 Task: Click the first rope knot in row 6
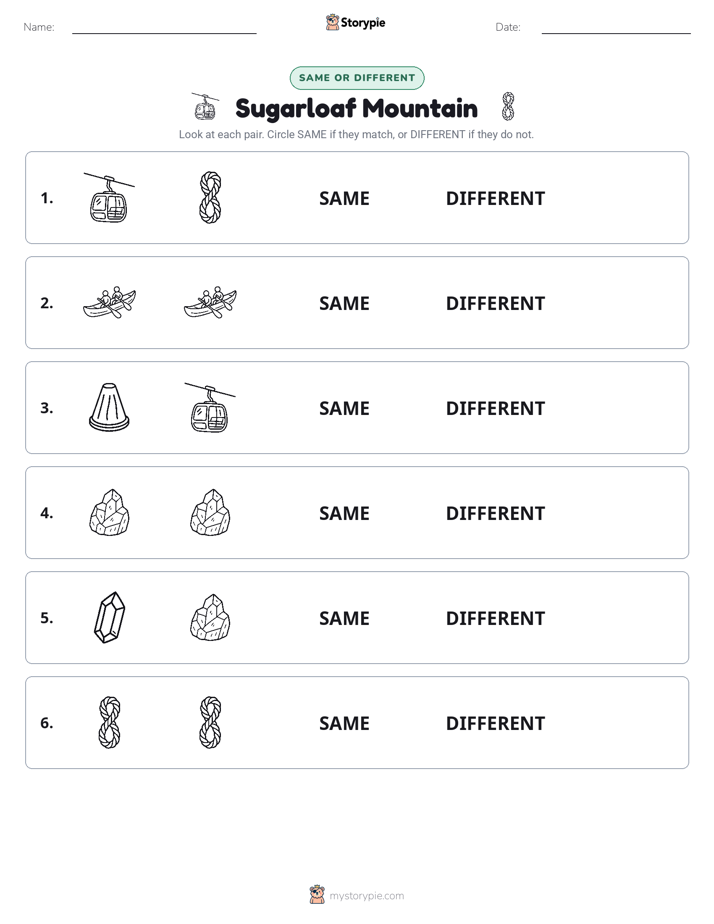(x=110, y=722)
